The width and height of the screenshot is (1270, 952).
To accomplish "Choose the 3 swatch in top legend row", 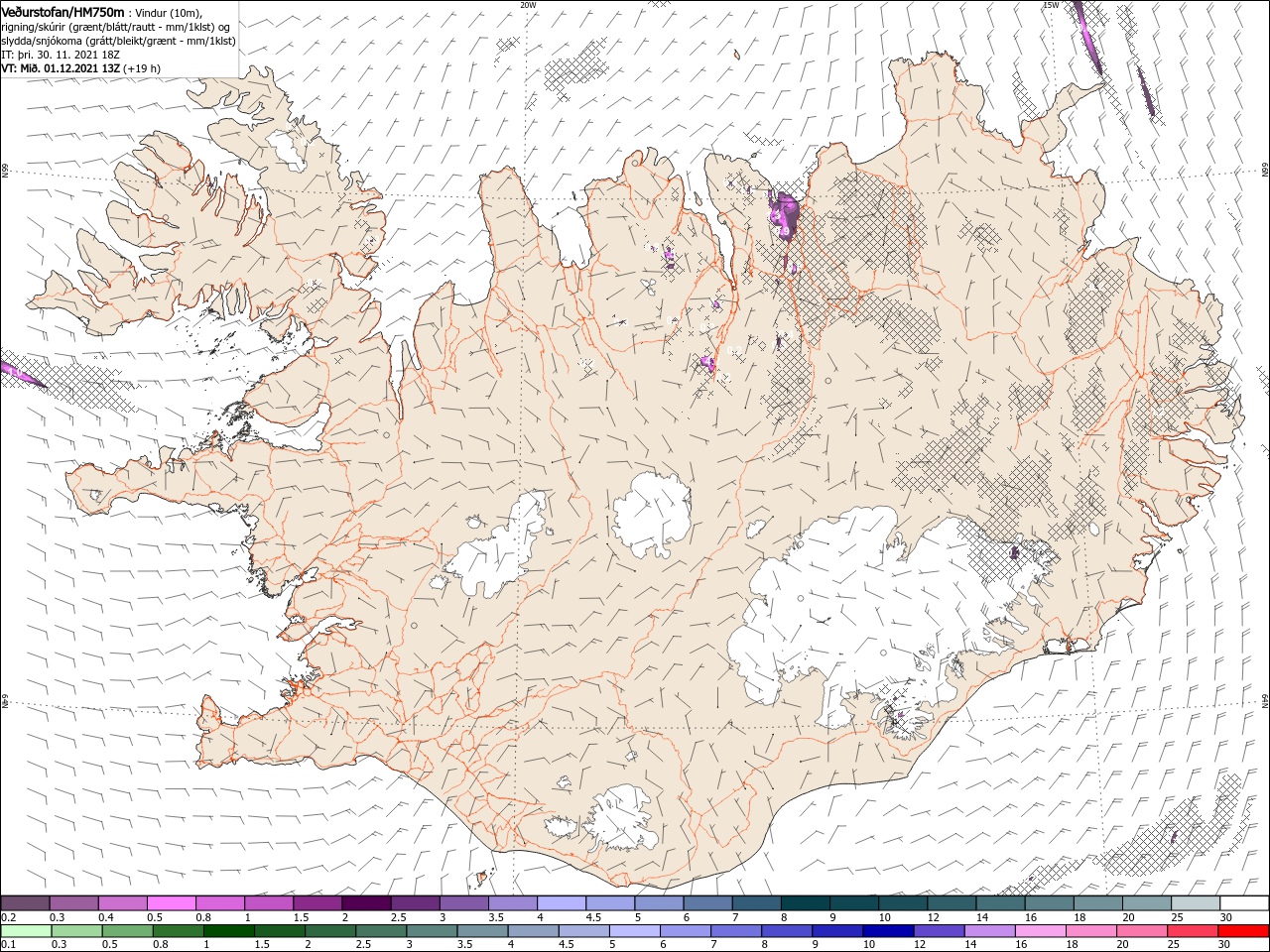I will tap(463, 903).
